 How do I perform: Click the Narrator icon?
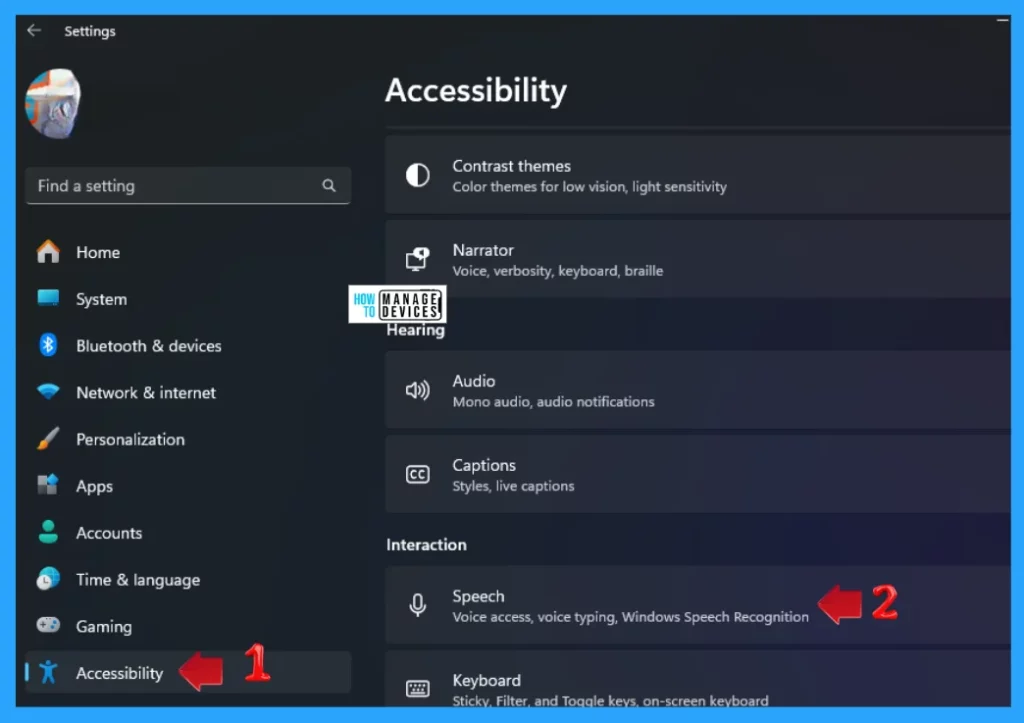pos(417,259)
